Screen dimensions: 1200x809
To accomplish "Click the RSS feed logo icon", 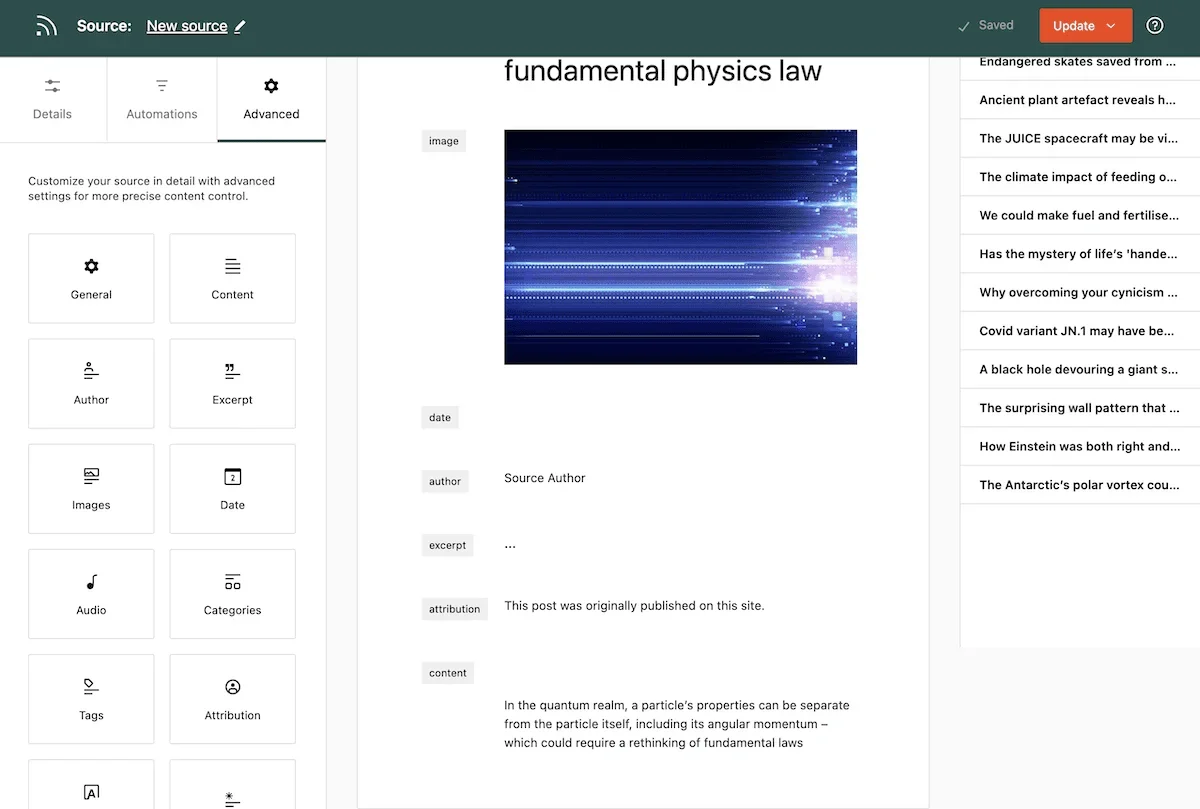I will [x=46, y=26].
